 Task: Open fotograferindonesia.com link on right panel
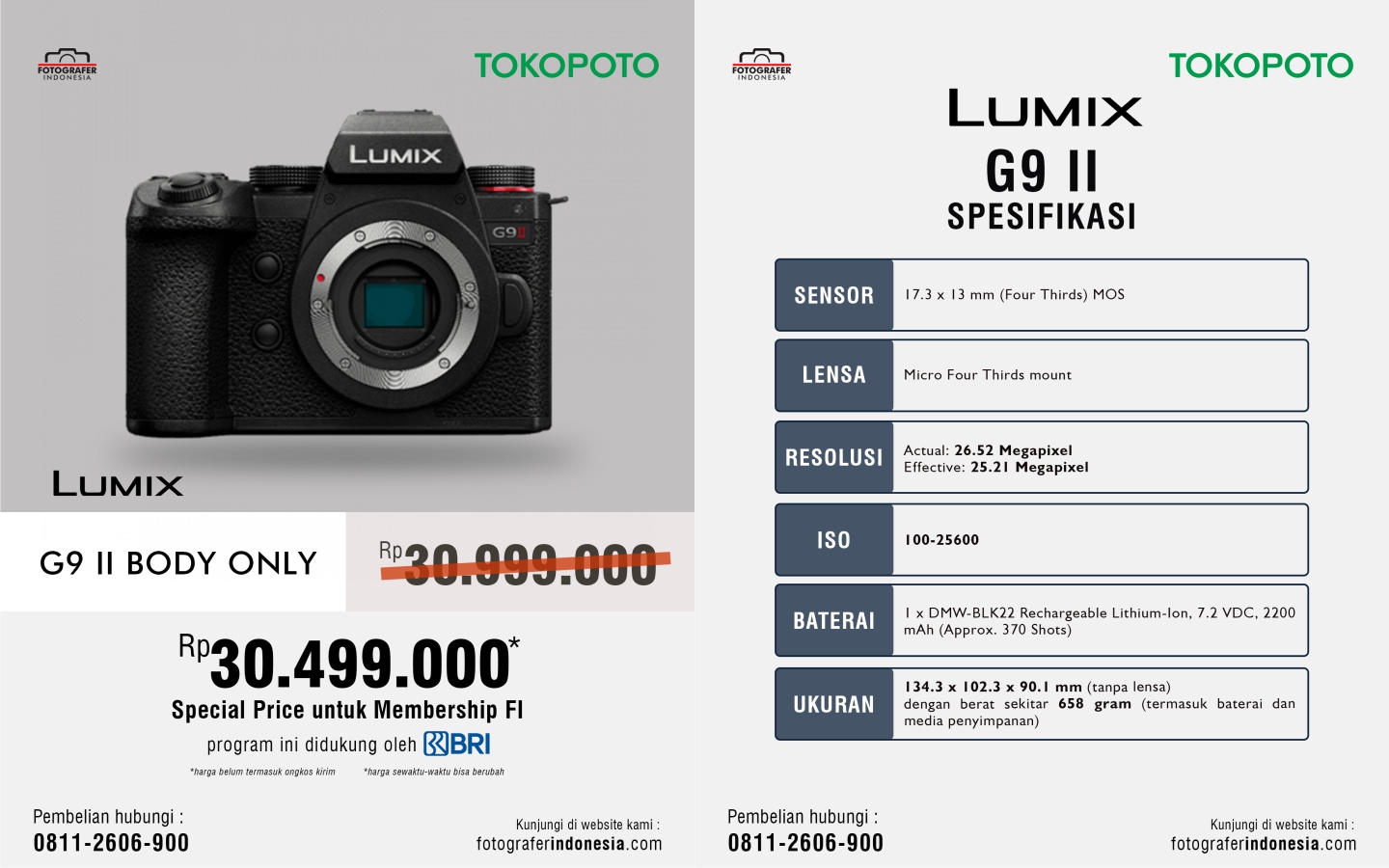[1264, 844]
